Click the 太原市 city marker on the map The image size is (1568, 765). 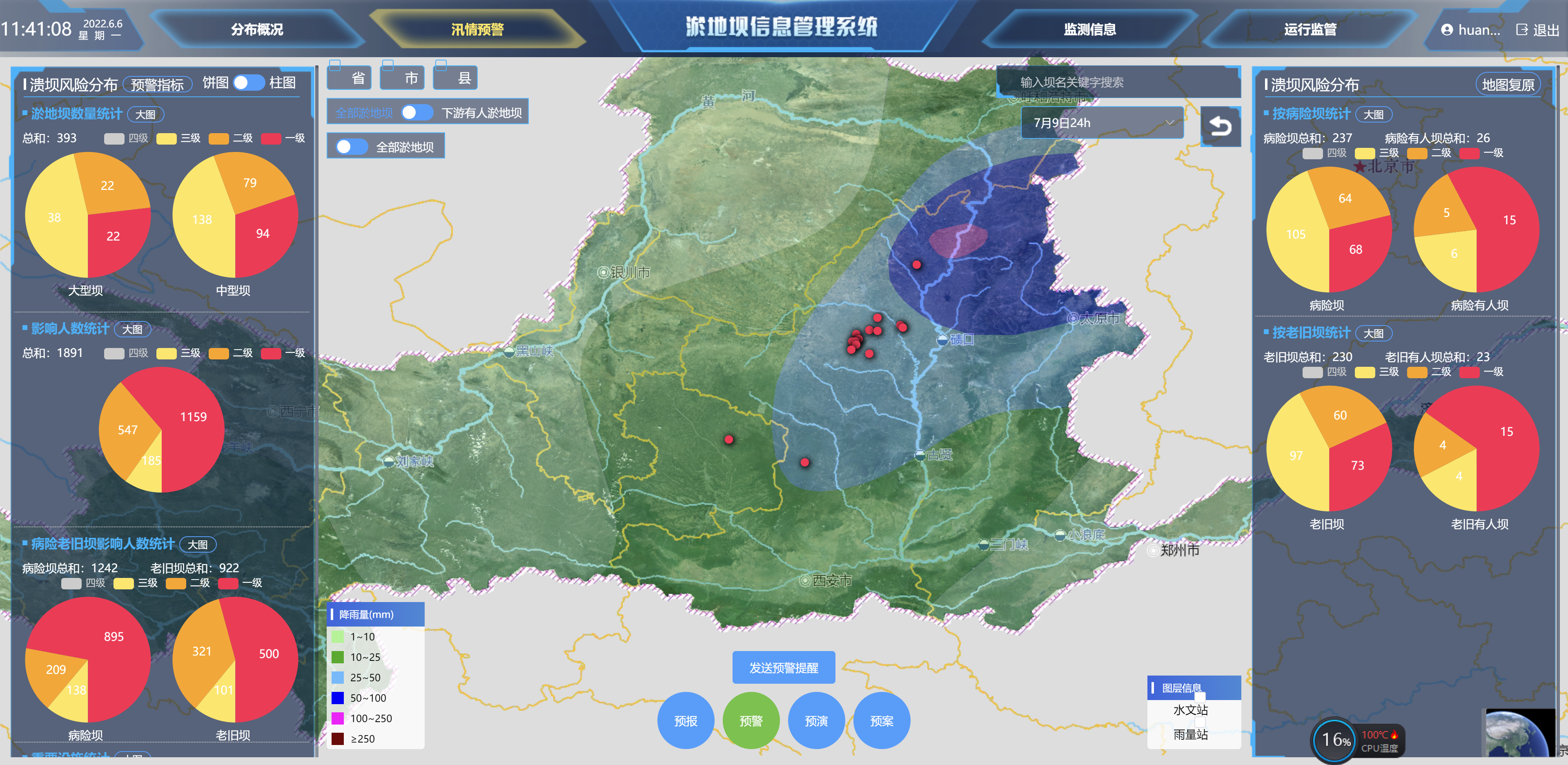point(1073,318)
